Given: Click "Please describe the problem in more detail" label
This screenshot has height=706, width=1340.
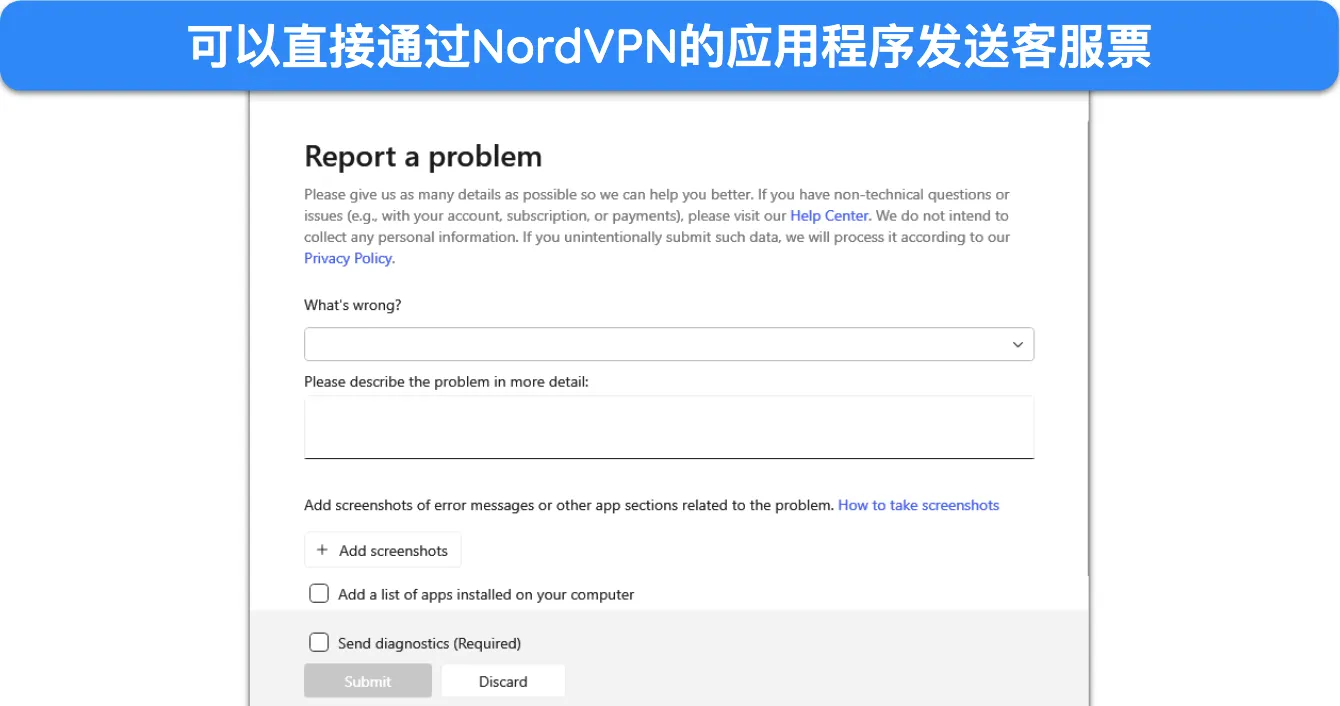Looking at the screenshot, I should click(x=446, y=381).
